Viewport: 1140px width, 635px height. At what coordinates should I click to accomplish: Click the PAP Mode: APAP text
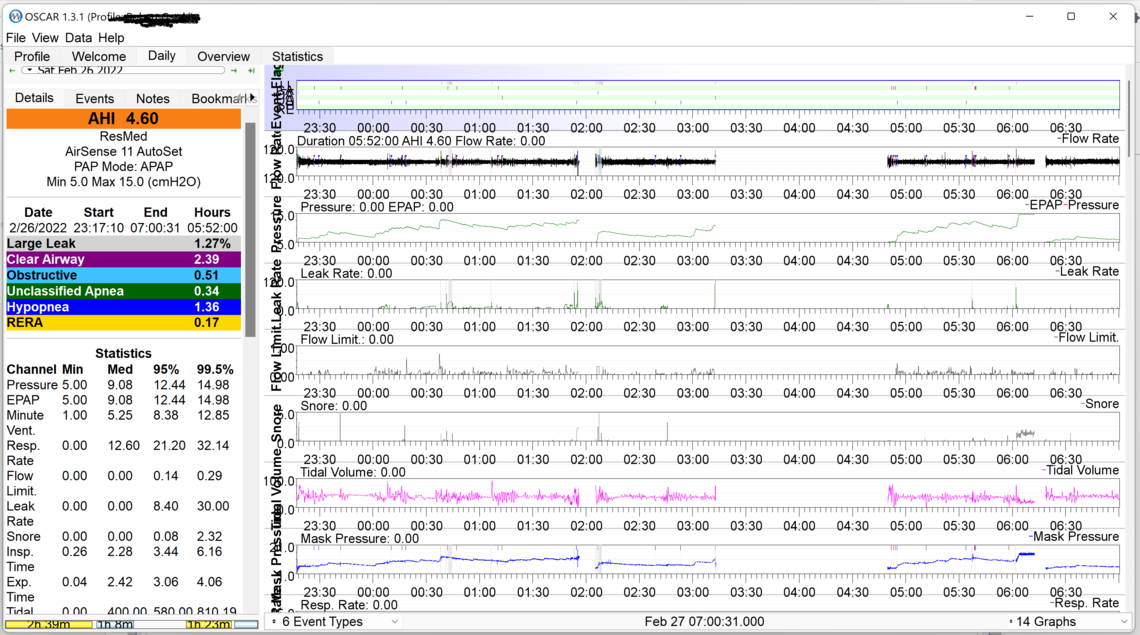point(124,167)
